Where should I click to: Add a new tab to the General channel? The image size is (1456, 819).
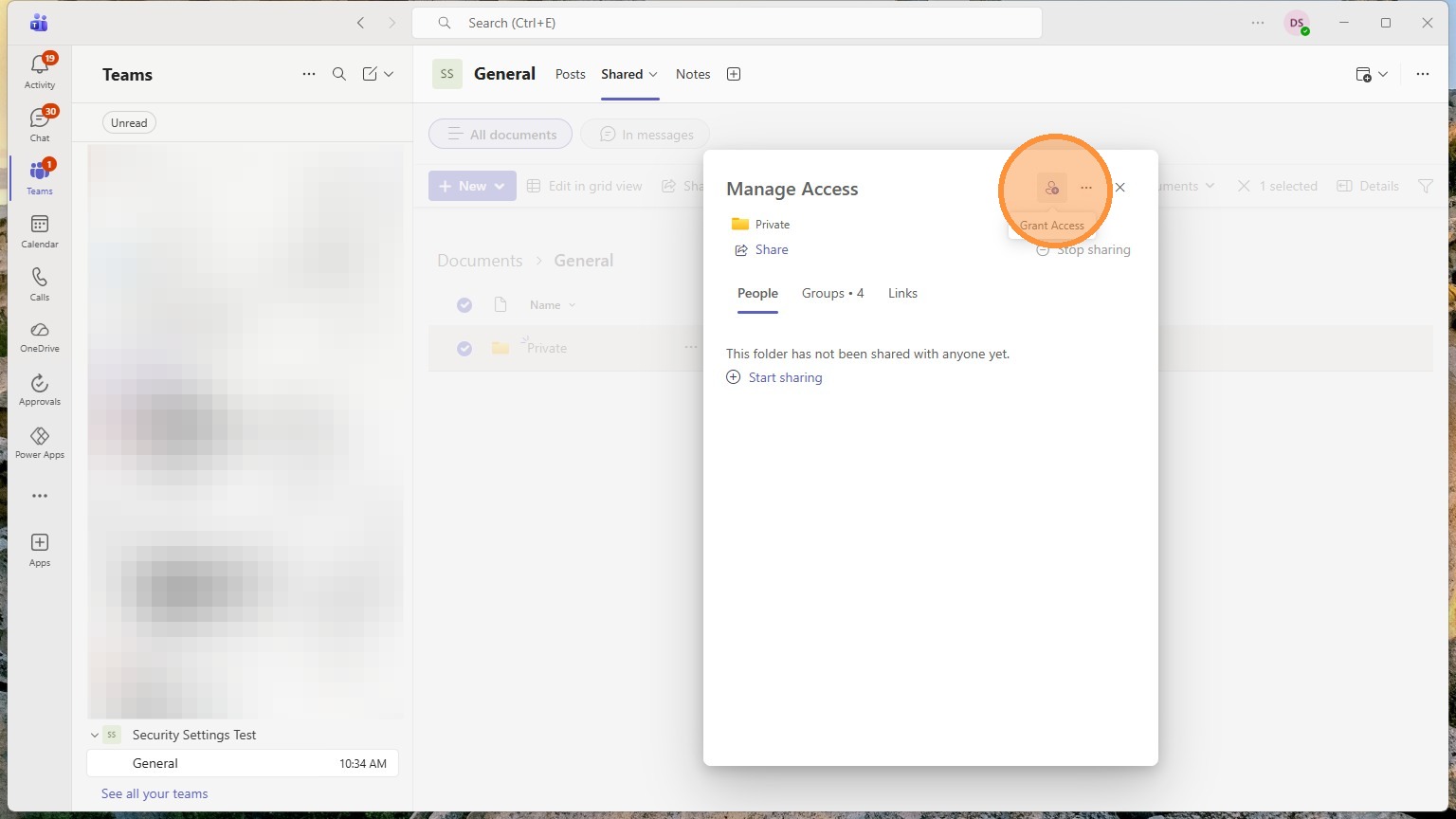click(x=734, y=74)
